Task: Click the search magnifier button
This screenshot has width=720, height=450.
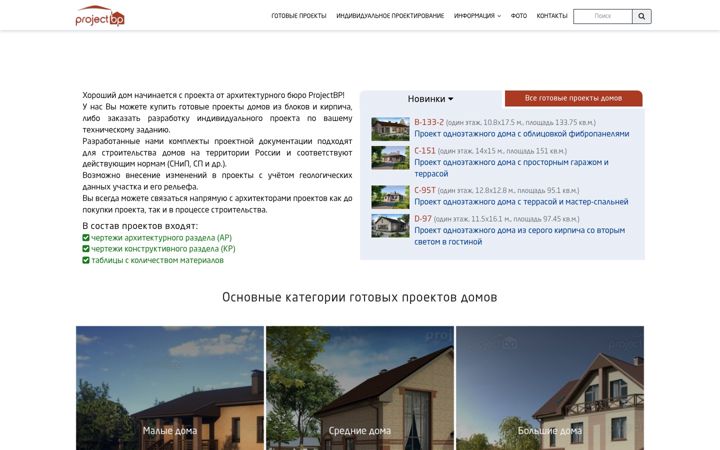Action: click(641, 16)
